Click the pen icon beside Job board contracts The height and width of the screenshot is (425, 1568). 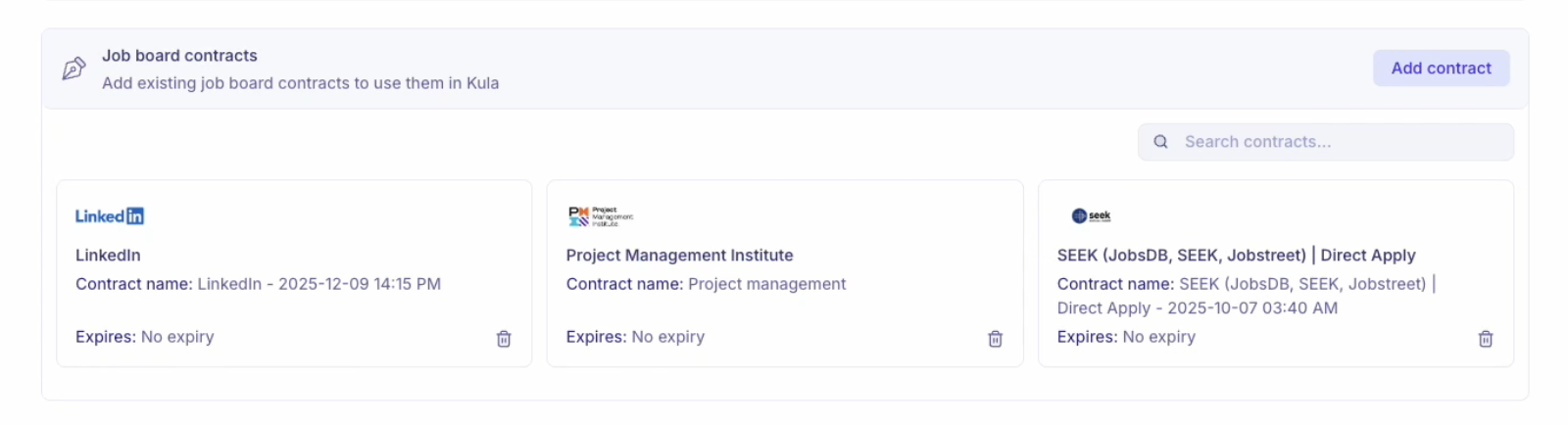pos(73,69)
